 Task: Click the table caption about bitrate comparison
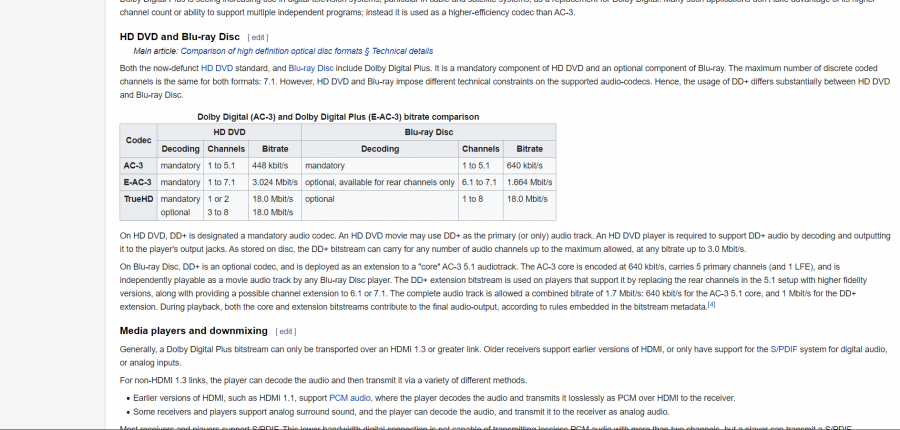coord(338,117)
